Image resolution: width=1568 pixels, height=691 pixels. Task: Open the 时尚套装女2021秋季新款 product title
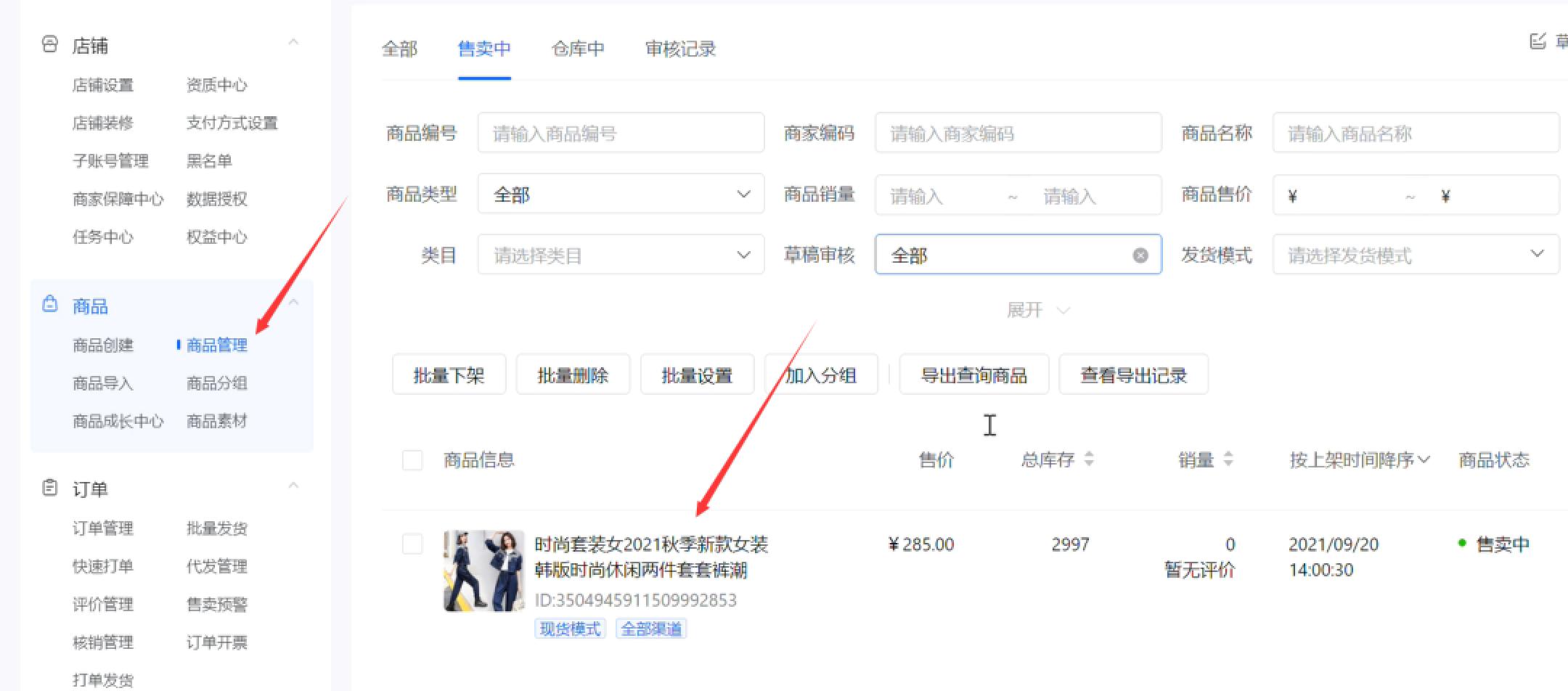click(650, 557)
